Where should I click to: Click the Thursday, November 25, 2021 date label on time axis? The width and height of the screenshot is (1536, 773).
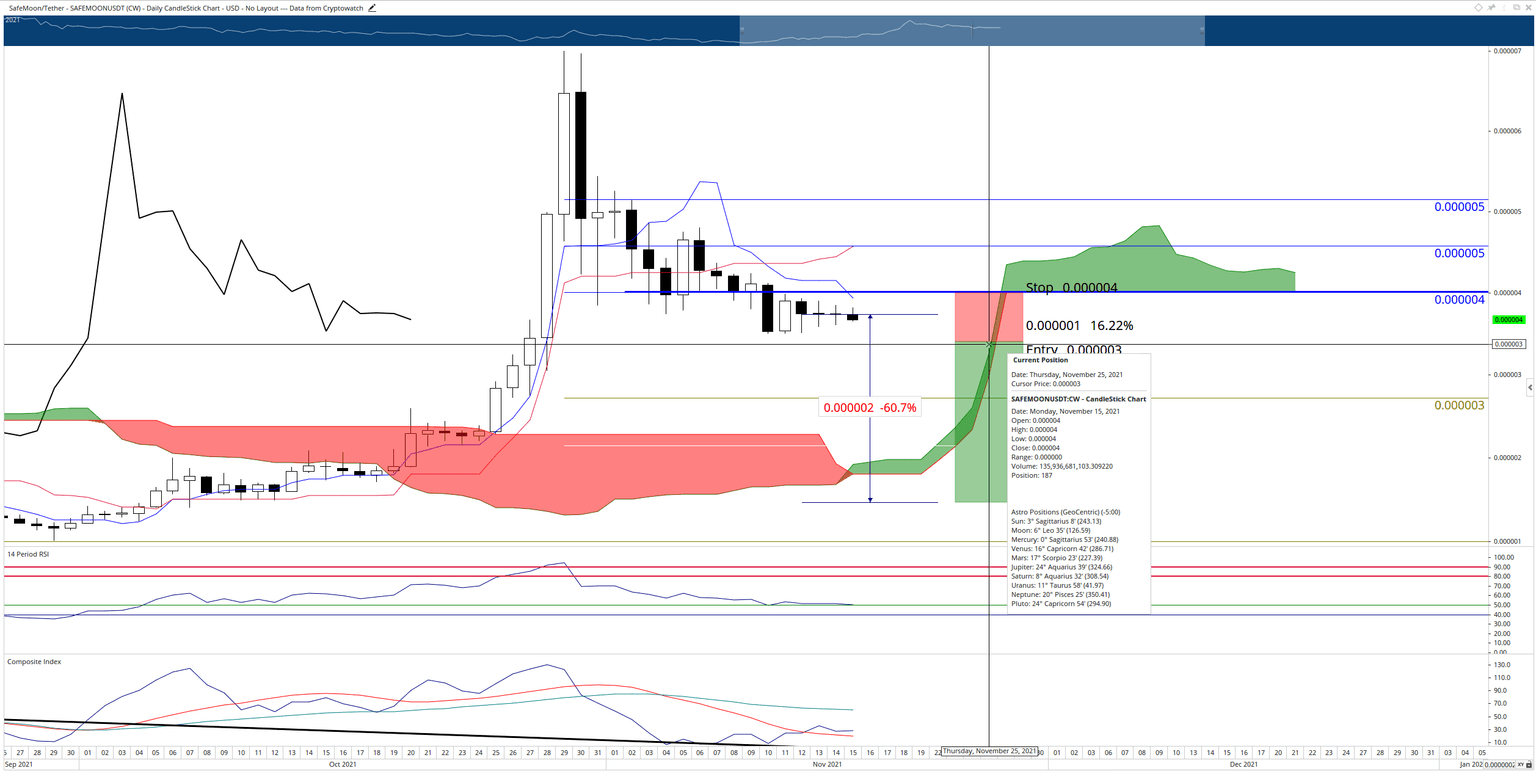[989, 751]
